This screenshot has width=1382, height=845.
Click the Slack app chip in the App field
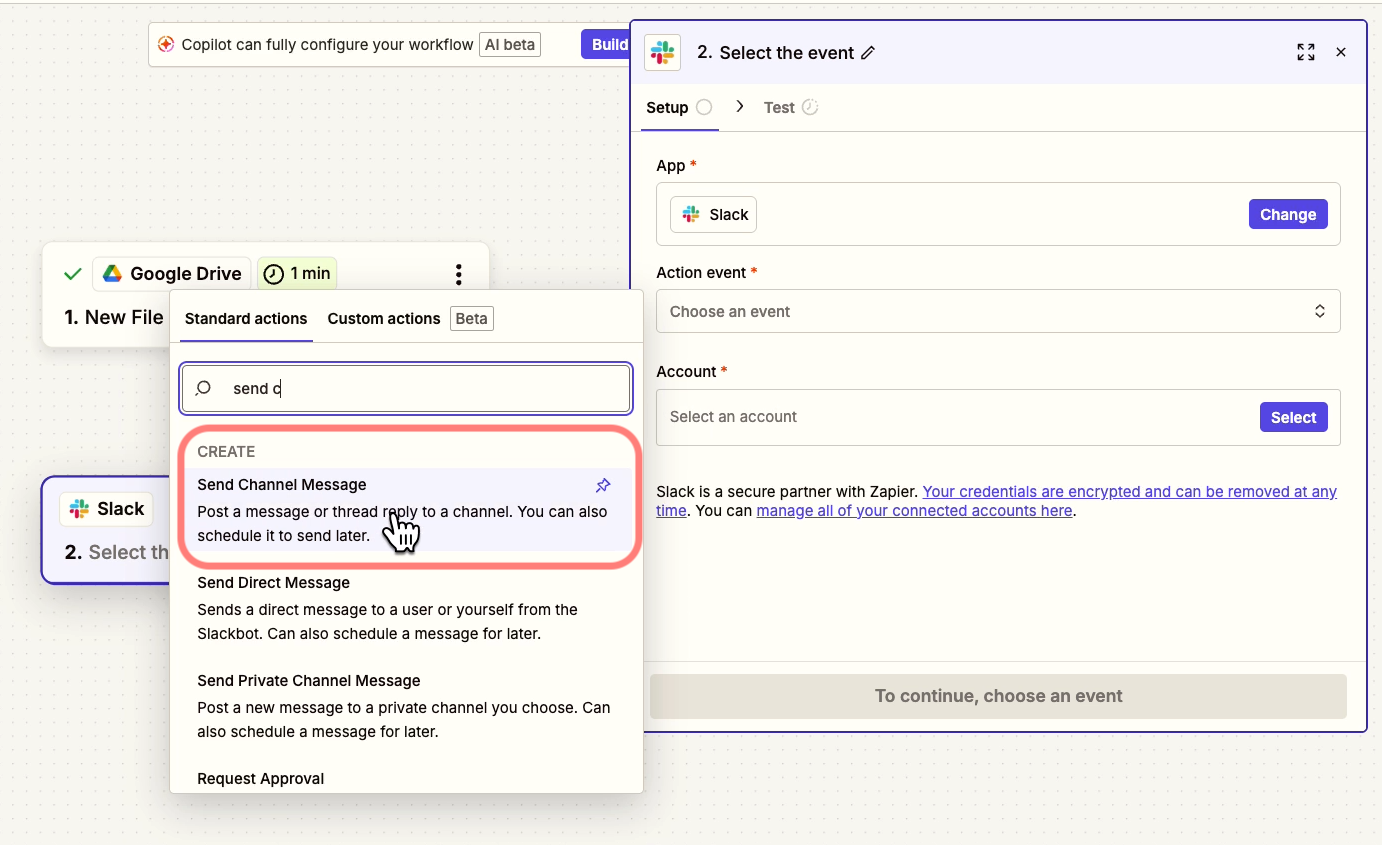click(713, 214)
